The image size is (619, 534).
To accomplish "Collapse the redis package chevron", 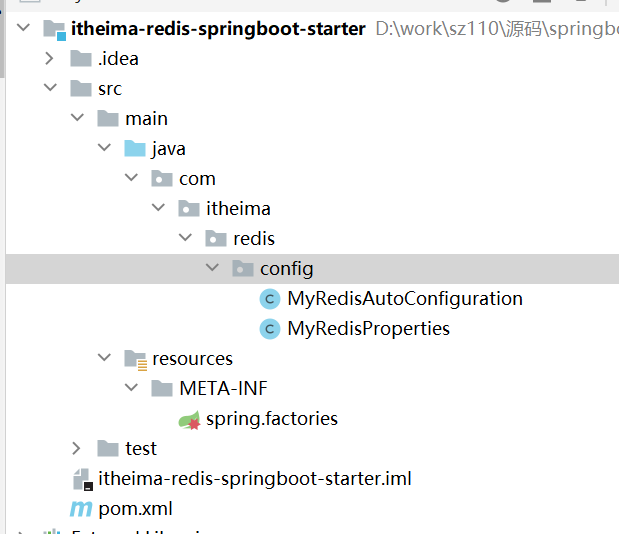I will pyautogui.click(x=185, y=239).
